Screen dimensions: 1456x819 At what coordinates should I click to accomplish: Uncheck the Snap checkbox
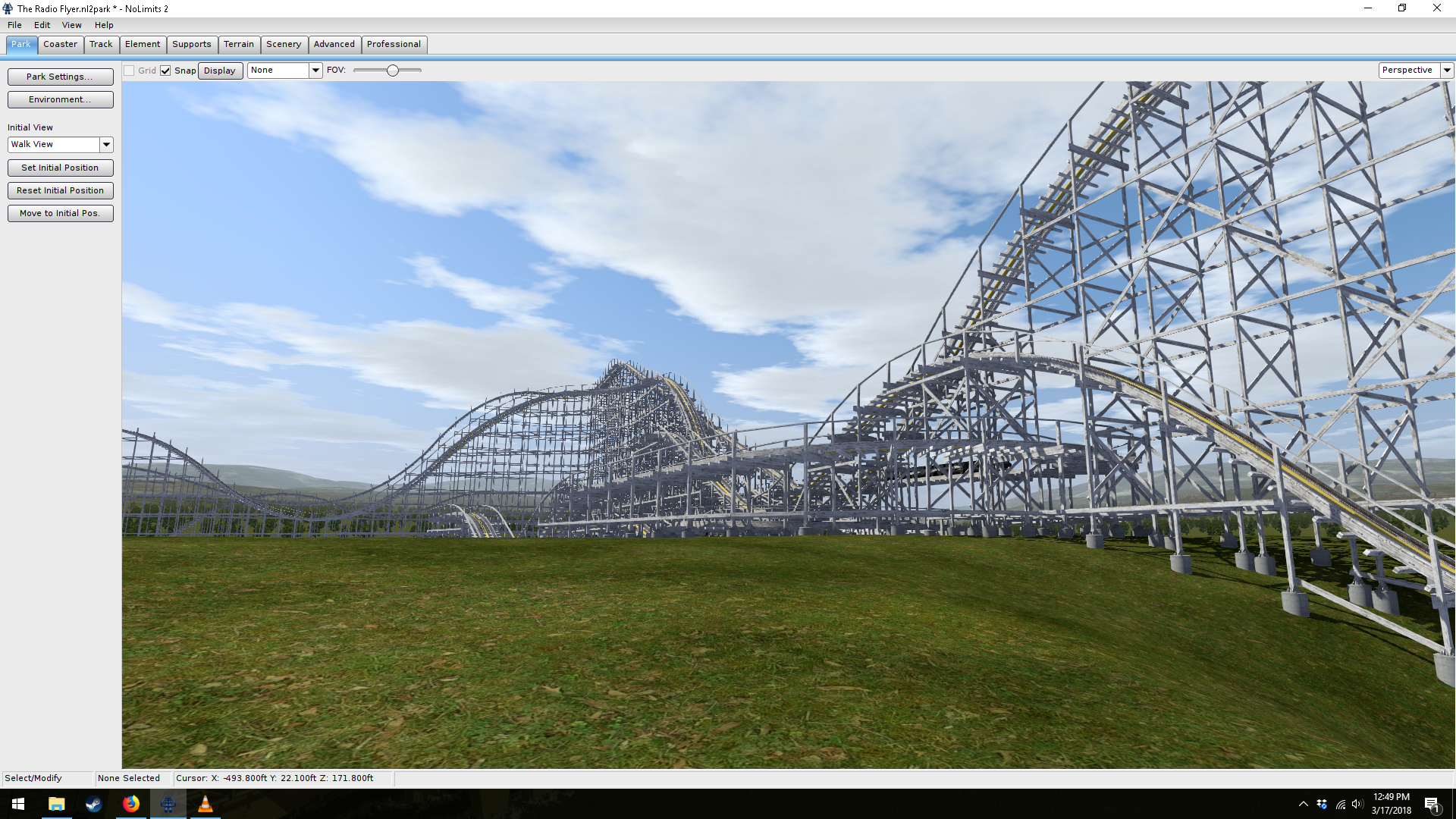tap(165, 71)
